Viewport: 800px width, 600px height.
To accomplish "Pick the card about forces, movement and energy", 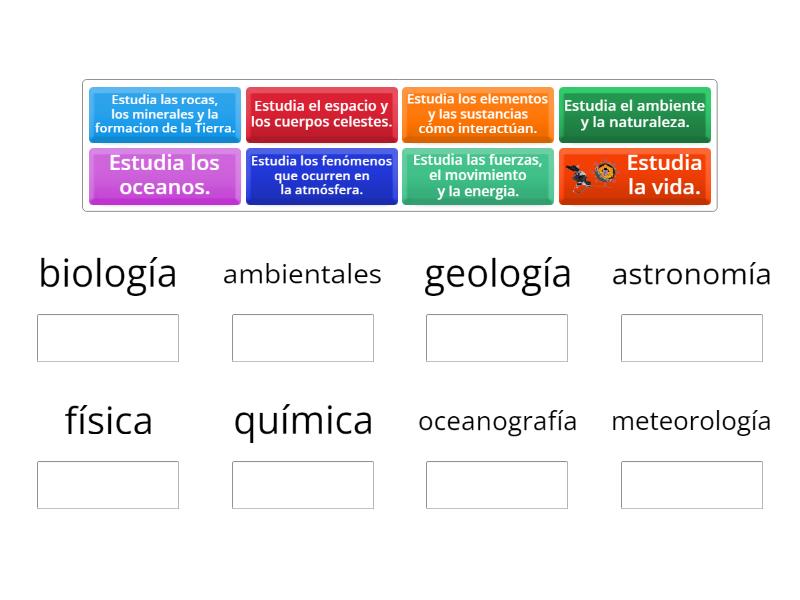I will 477,176.
